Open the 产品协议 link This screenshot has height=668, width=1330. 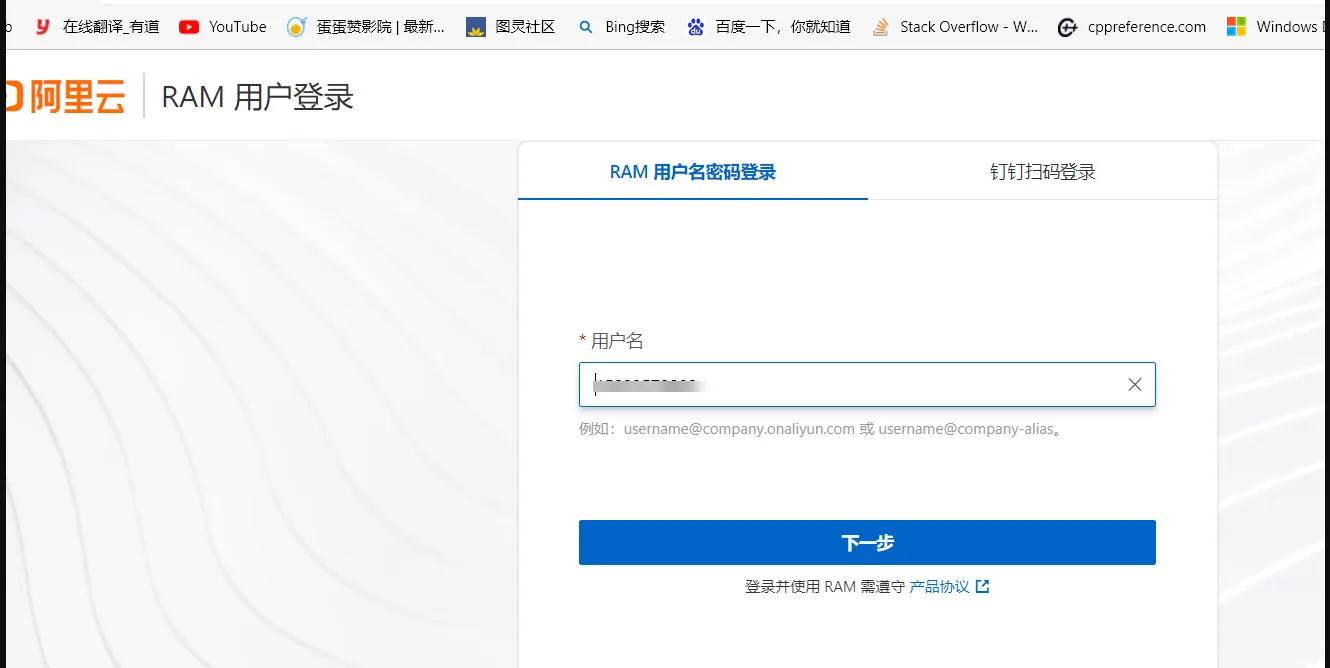pos(939,587)
